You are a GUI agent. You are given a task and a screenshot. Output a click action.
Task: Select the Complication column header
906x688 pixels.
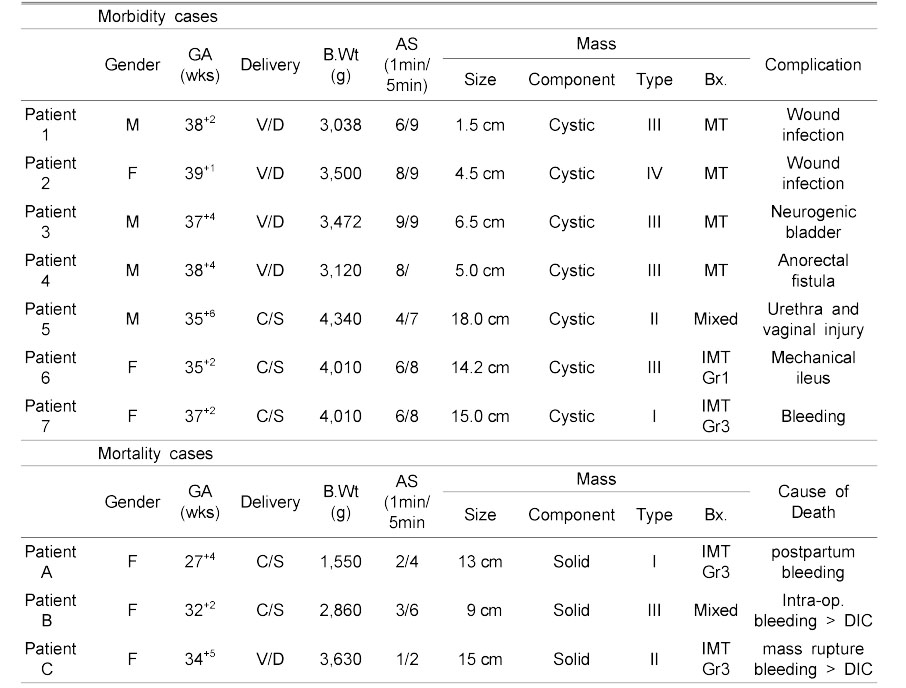(x=812, y=65)
